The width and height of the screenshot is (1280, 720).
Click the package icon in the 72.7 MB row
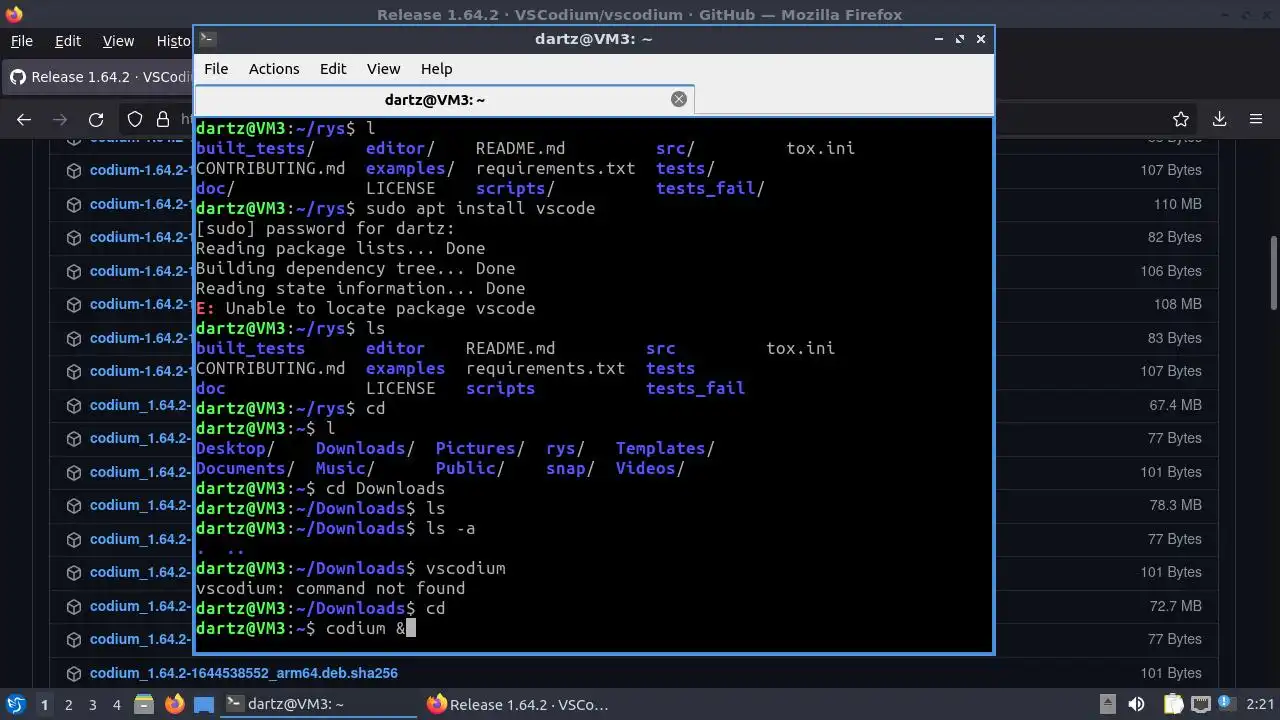(x=74, y=606)
